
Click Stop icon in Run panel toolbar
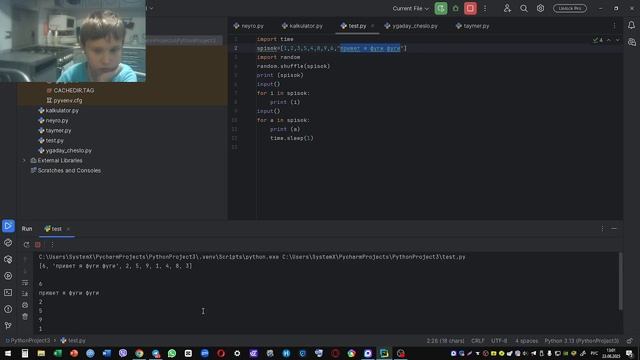(x=38, y=245)
